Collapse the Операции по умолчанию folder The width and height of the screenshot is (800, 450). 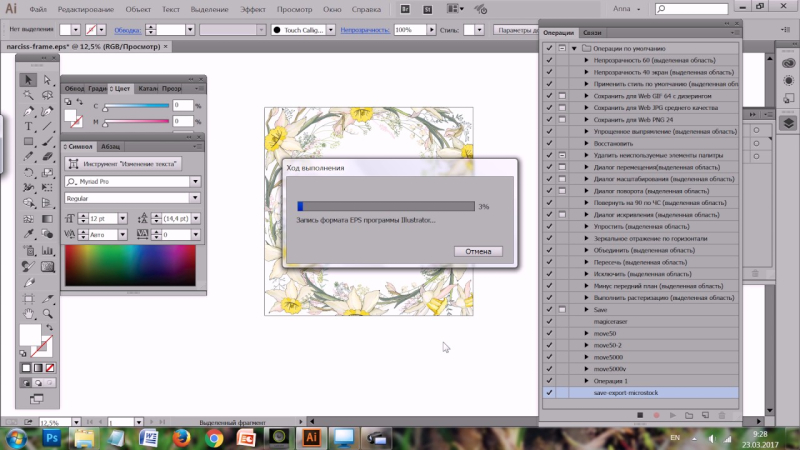click(573, 48)
